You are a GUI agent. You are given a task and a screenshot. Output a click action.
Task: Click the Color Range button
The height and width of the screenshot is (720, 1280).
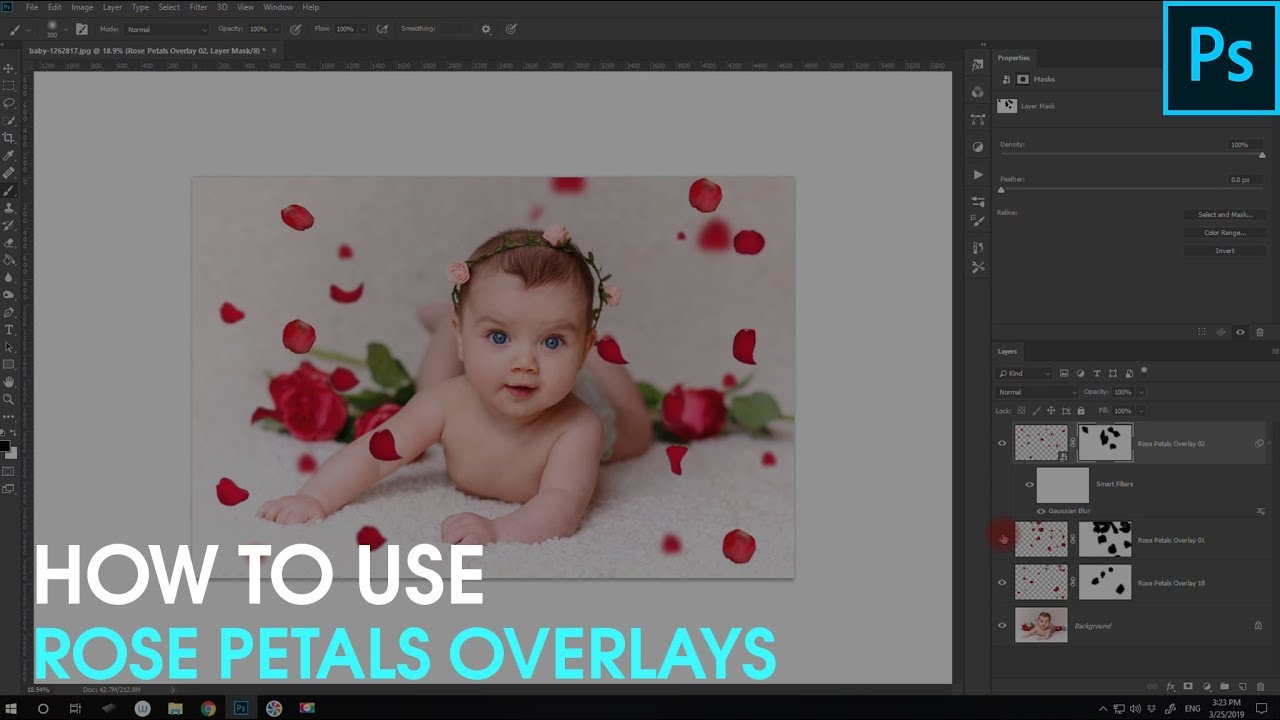pyautogui.click(x=1225, y=232)
